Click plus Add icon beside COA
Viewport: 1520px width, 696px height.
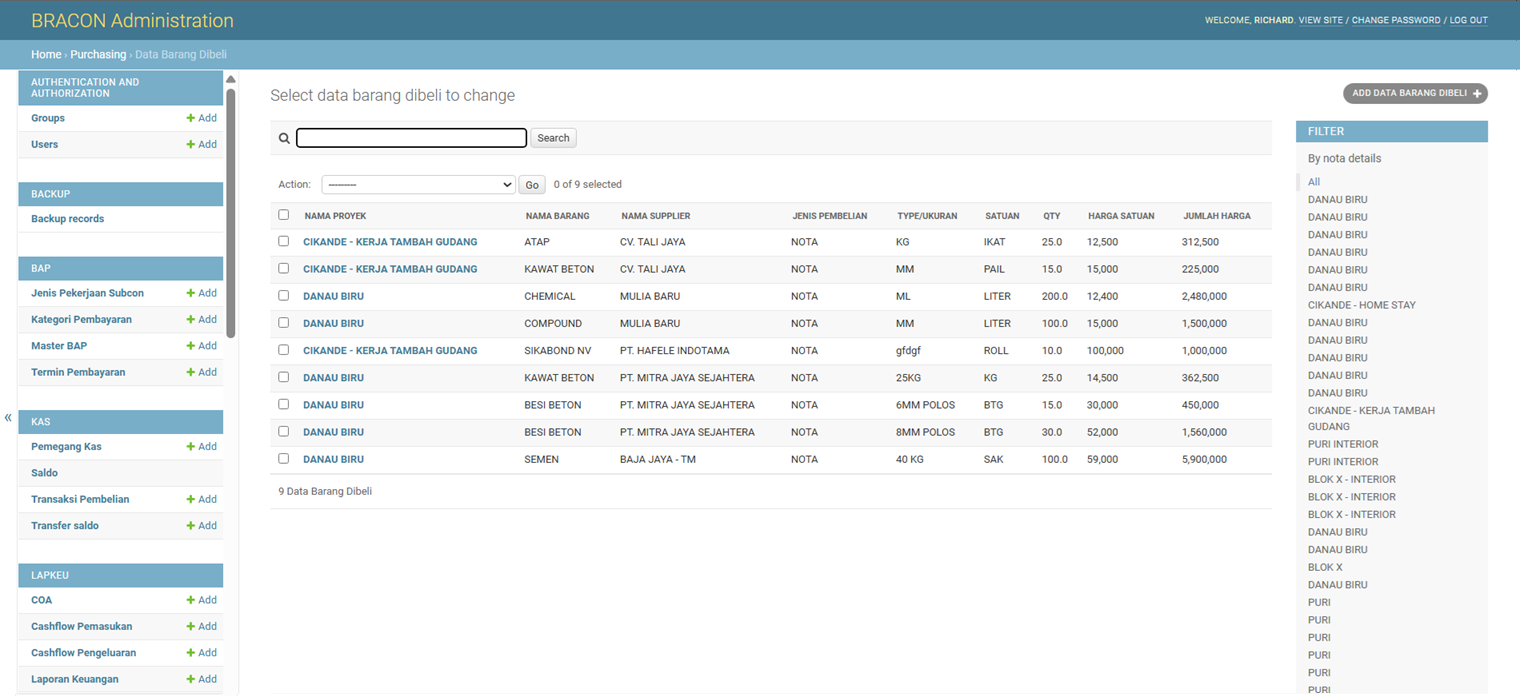[x=190, y=600]
